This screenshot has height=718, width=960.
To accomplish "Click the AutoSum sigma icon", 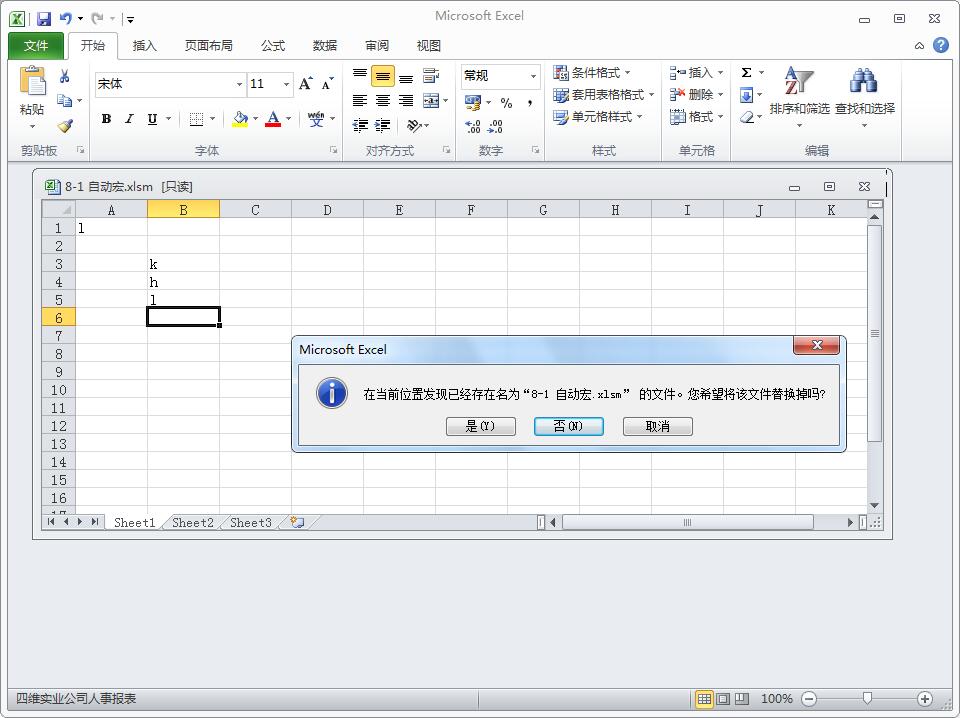I will tap(746, 73).
